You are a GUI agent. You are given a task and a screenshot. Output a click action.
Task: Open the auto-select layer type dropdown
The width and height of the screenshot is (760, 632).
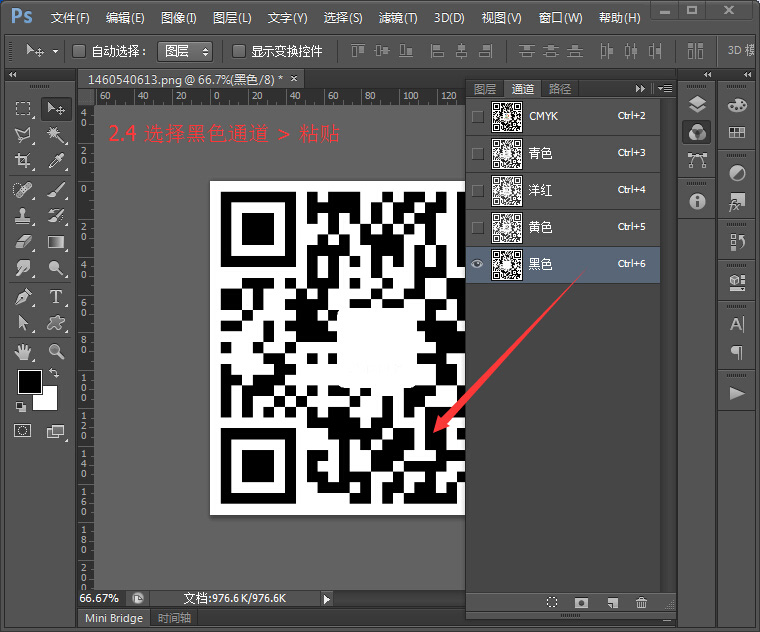(185, 51)
